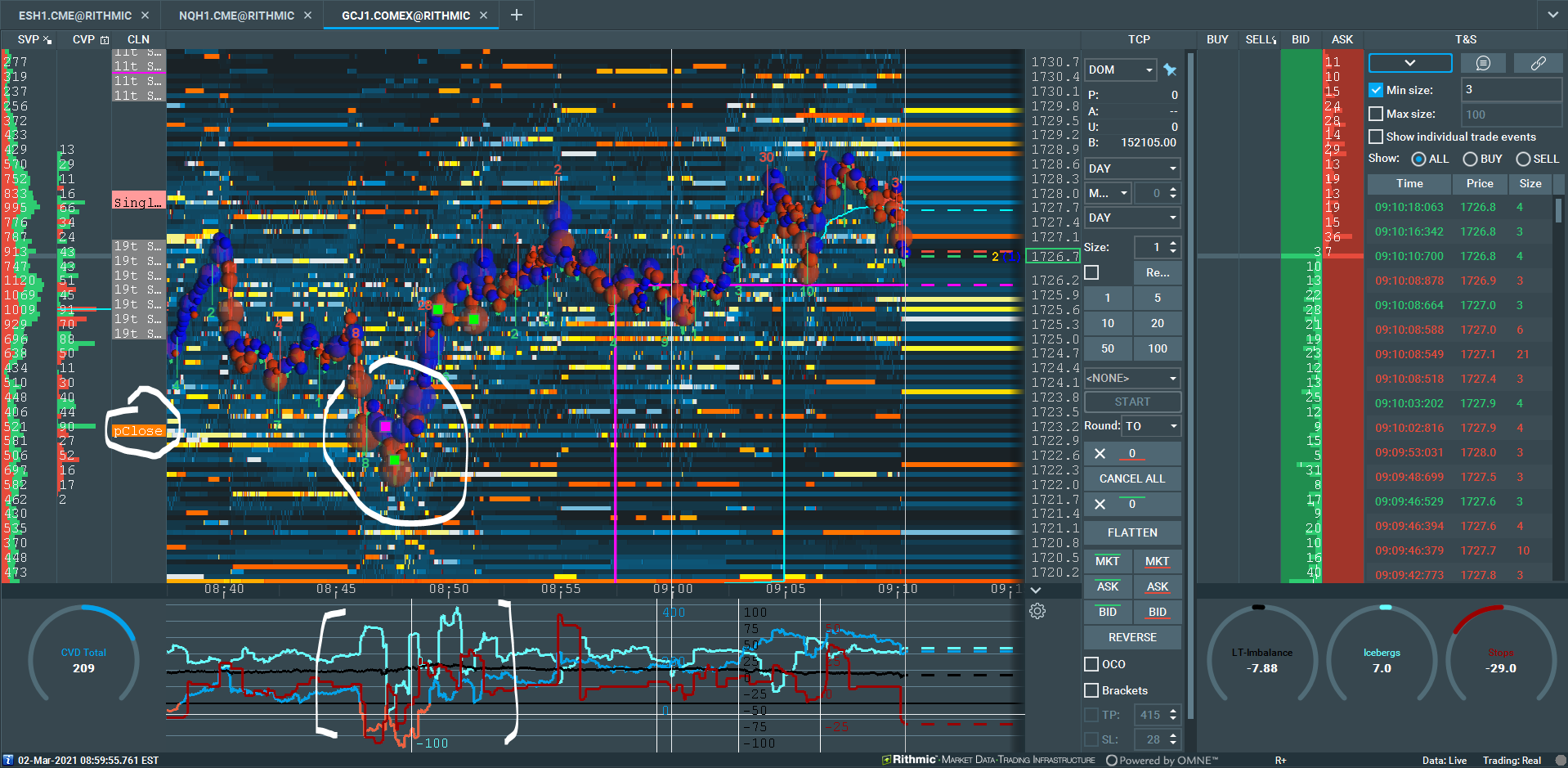Open the Round TO dropdown
The image size is (1568, 768).
[x=1151, y=426]
